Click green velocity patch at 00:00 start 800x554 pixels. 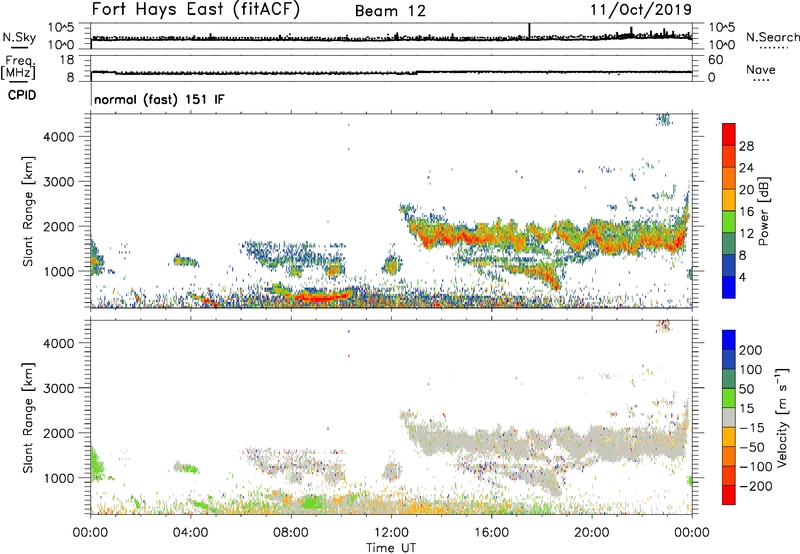[x=96, y=464]
